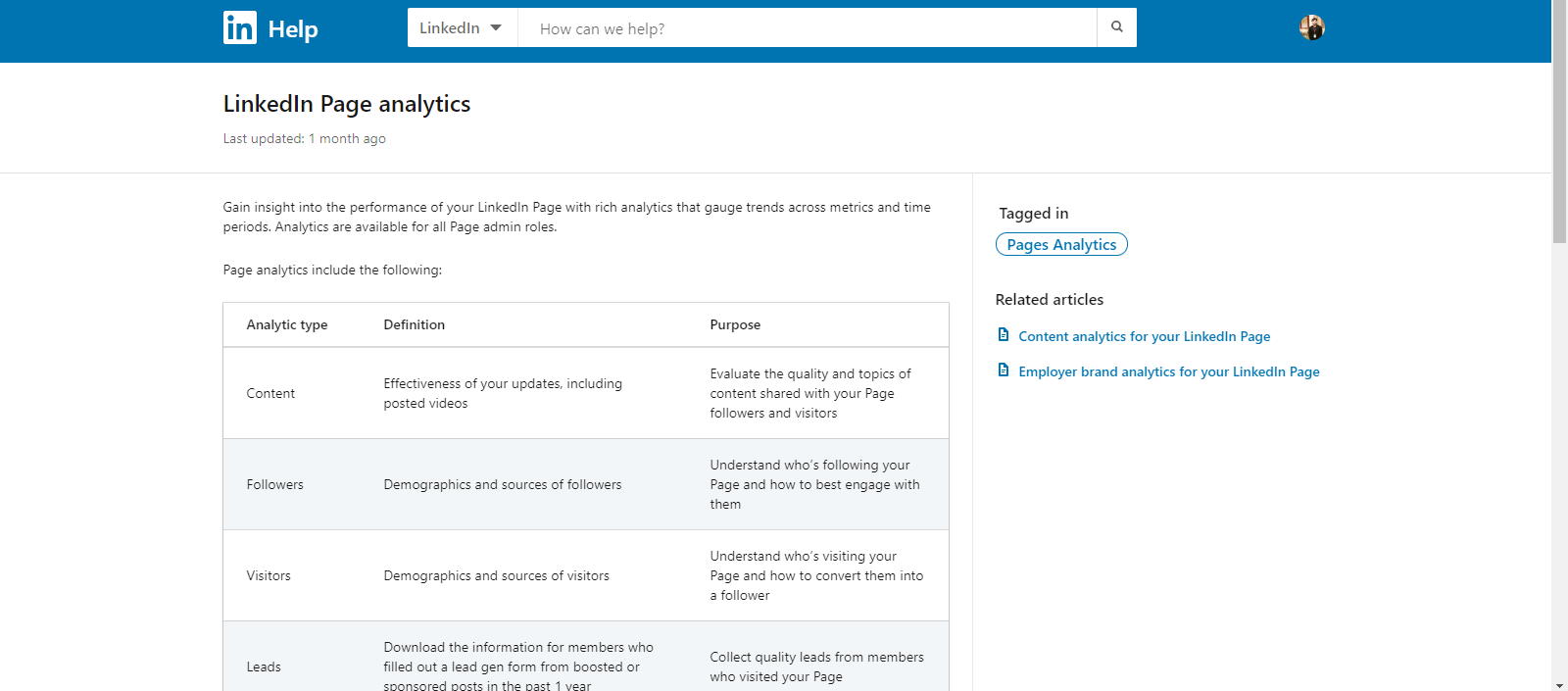Image resolution: width=1568 pixels, height=691 pixels.
Task: Click the scrollbar down arrow
Action: [x=1559, y=684]
